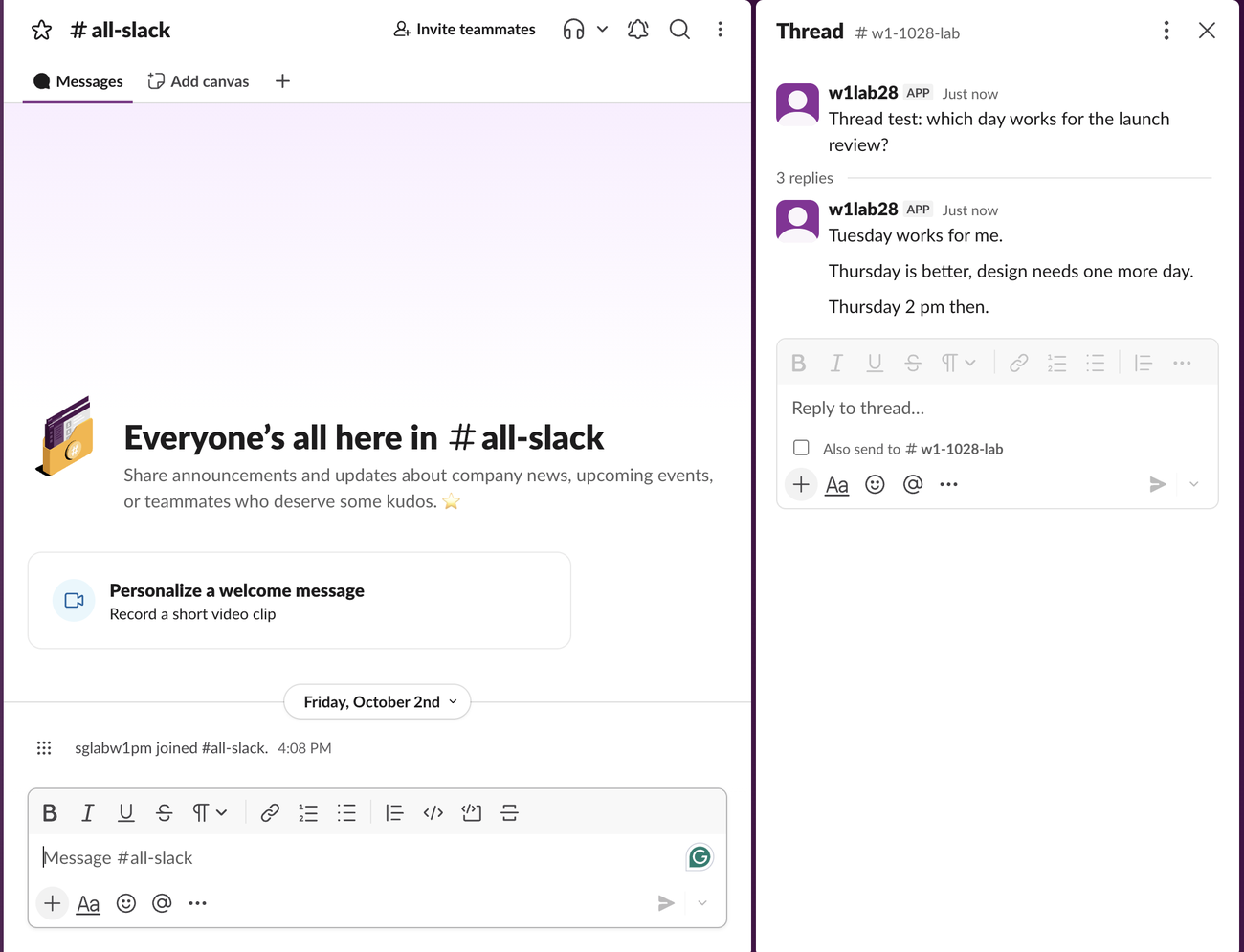Open send options chevron in the thread composer

point(1193,484)
